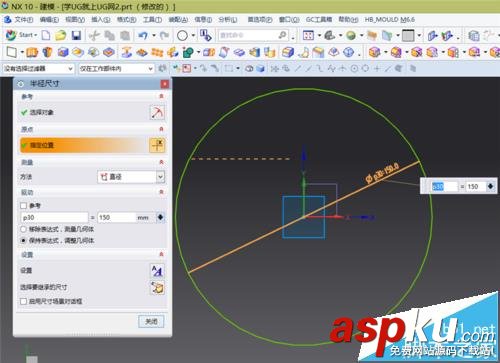The width and height of the screenshot is (500, 363).
Task: Open the 编辑 (Edit) menu
Action: coord(49,20)
